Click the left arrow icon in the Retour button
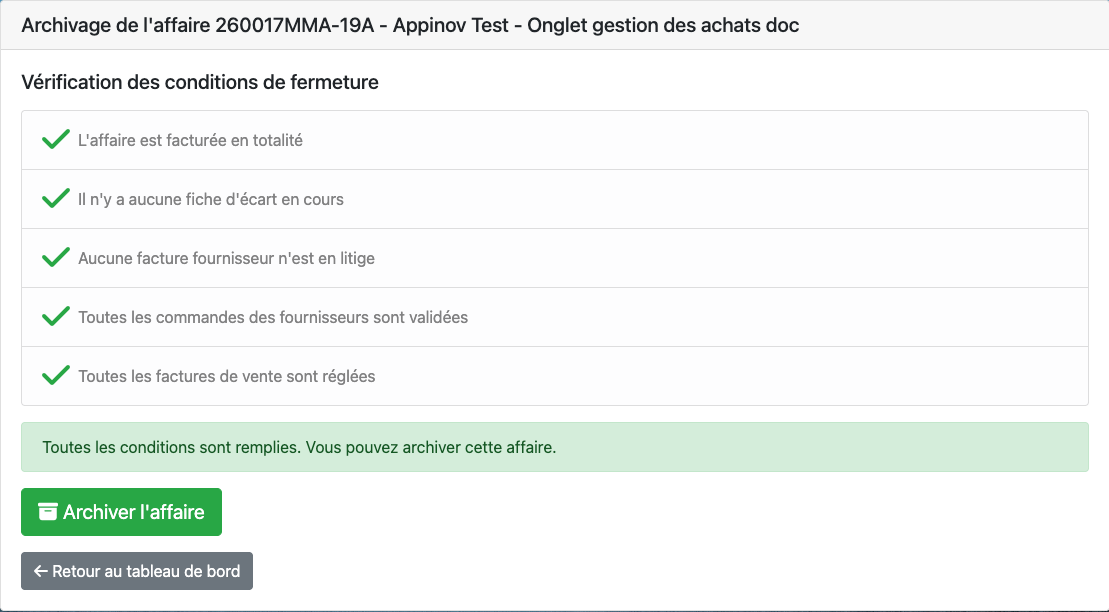The image size is (1109, 612). [41, 571]
